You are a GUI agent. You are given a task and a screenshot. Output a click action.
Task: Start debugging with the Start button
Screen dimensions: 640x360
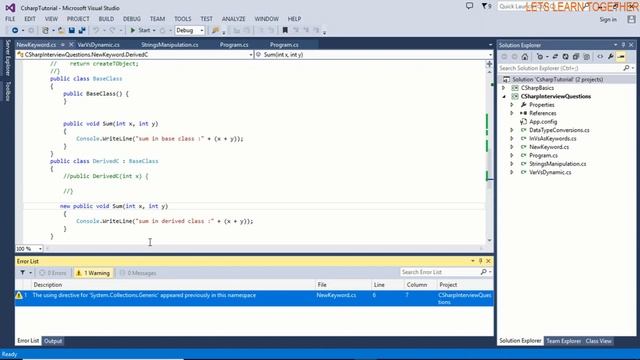(140, 30)
